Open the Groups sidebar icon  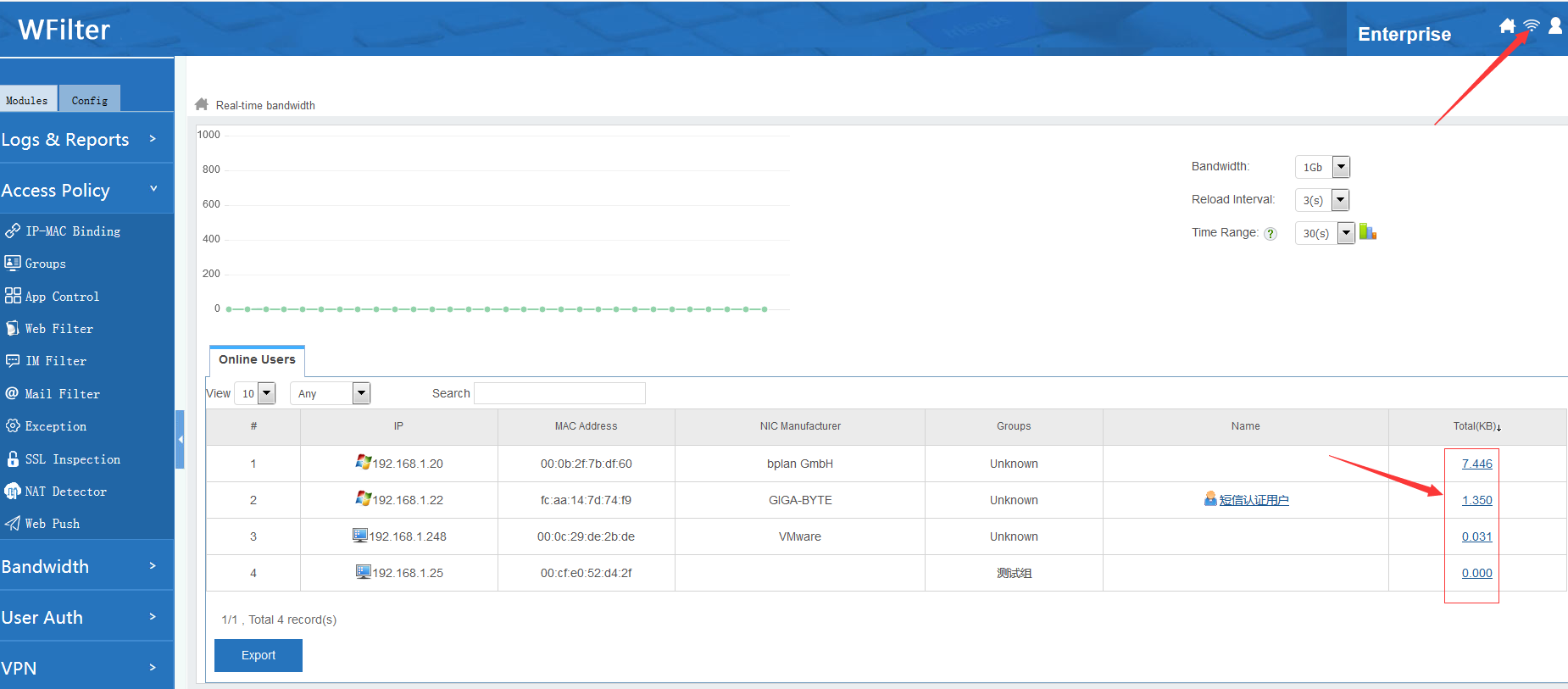pos(13,263)
